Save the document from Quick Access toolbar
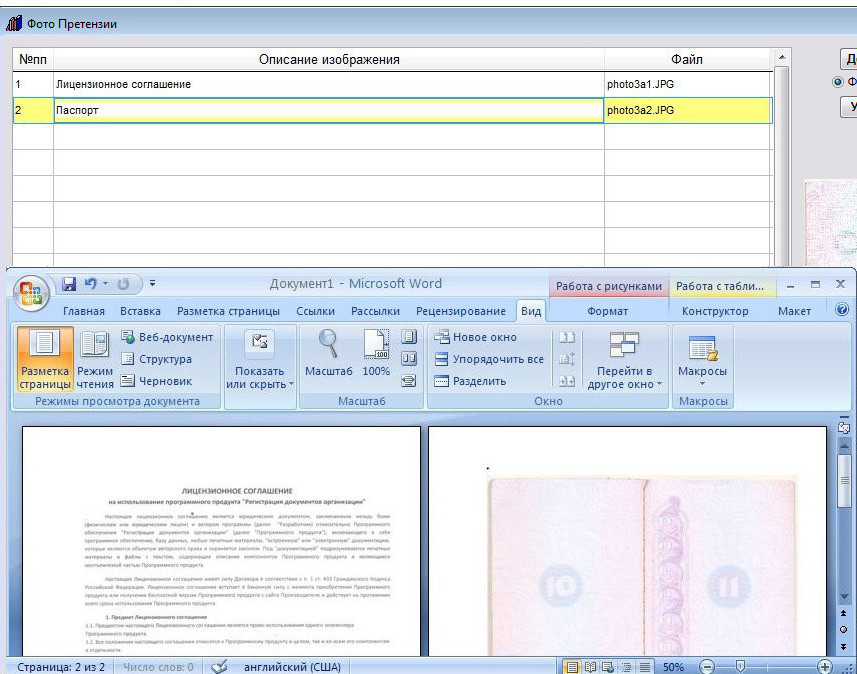The width and height of the screenshot is (857, 674). pos(69,284)
